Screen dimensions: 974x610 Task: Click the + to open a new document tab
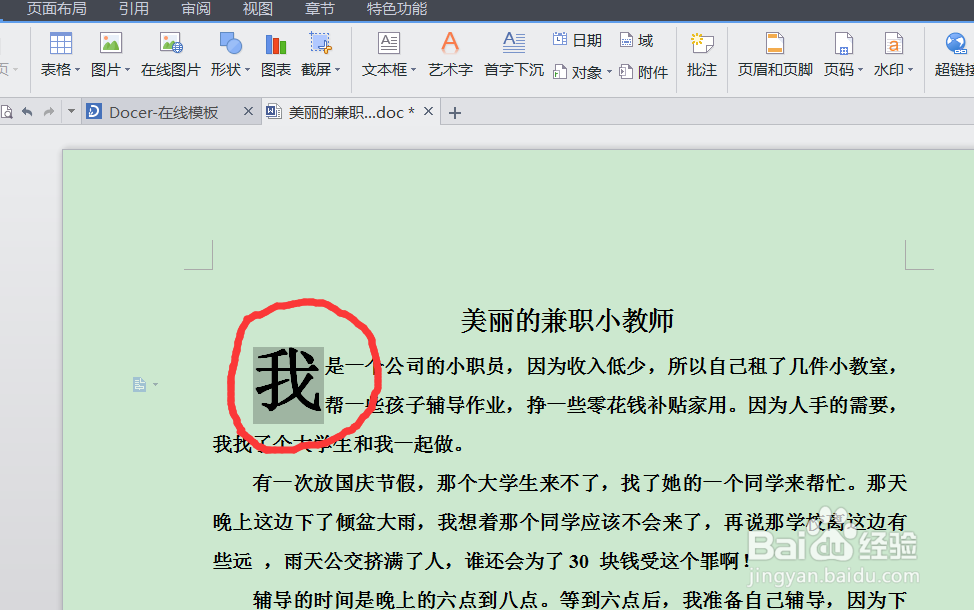(x=456, y=112)
